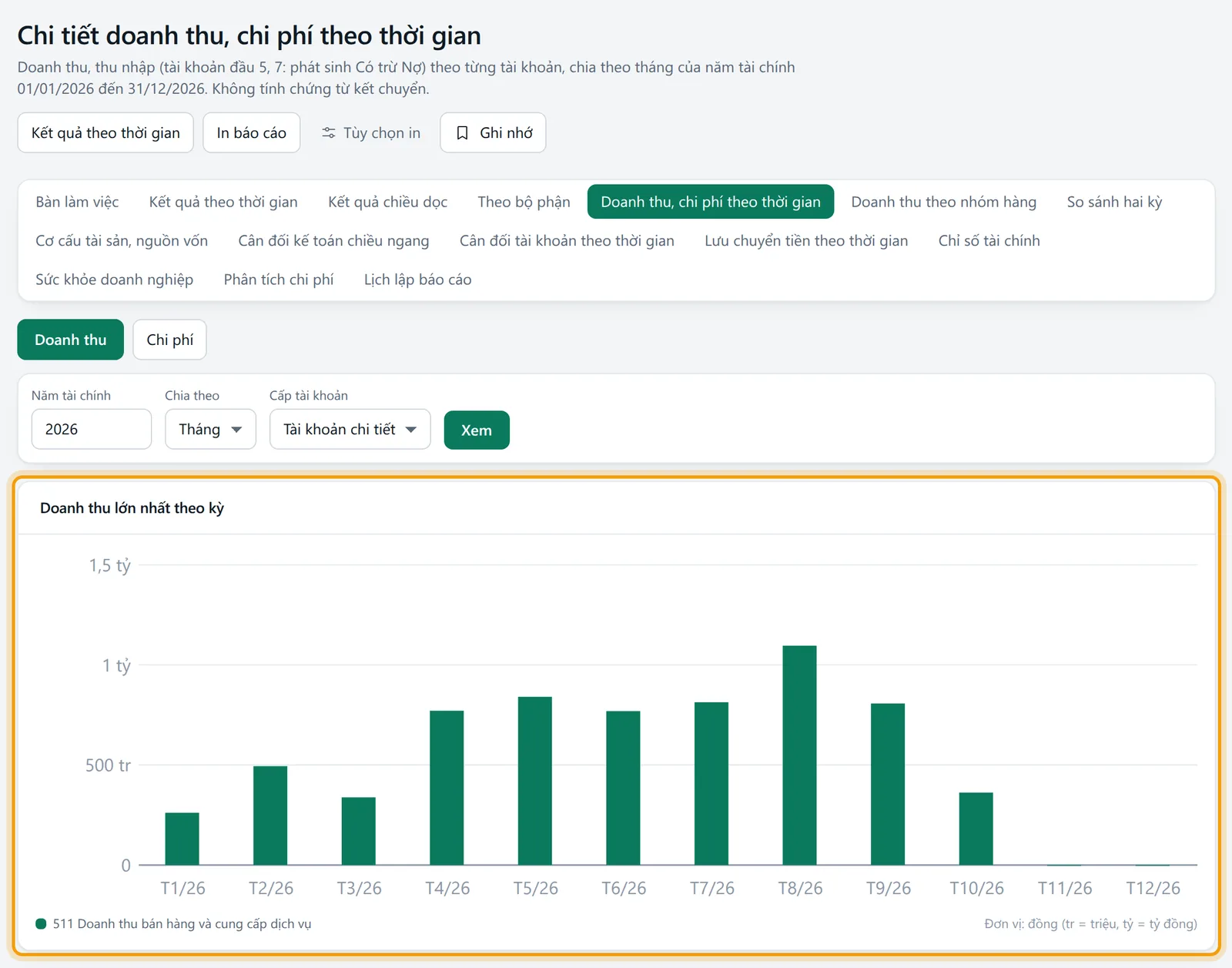Click the T8/26 bar in the chart
This screenshot has height=968, width=1232.
[x=799, y=755]
